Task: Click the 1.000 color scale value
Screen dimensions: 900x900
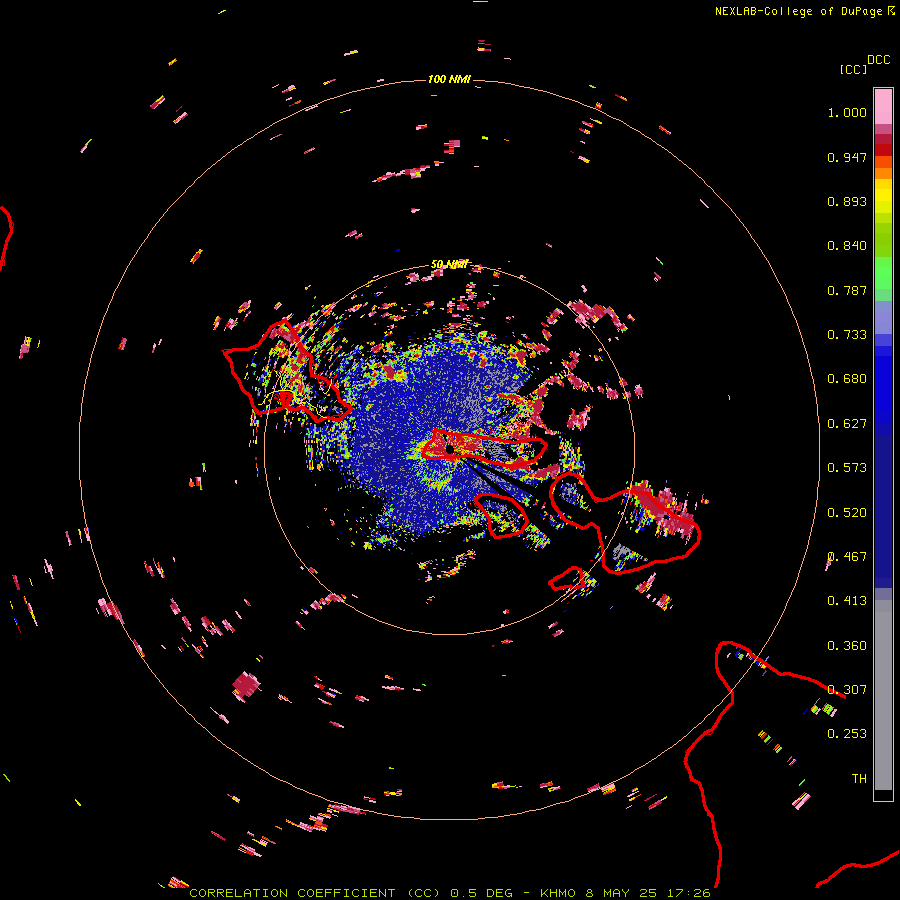Action: (x=847, y=112)
